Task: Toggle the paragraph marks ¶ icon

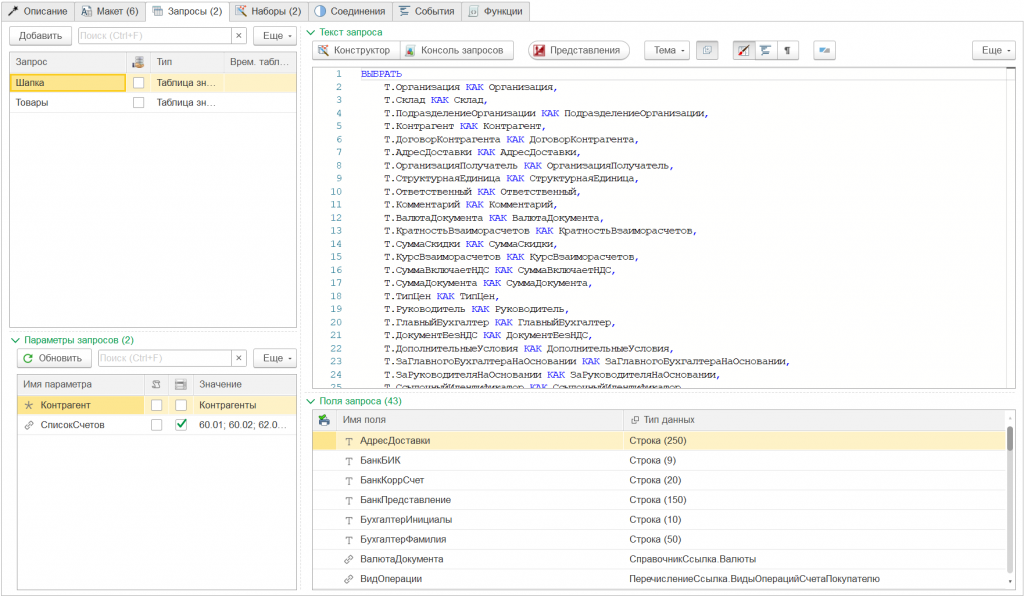Action: click(x=788, y=50)
